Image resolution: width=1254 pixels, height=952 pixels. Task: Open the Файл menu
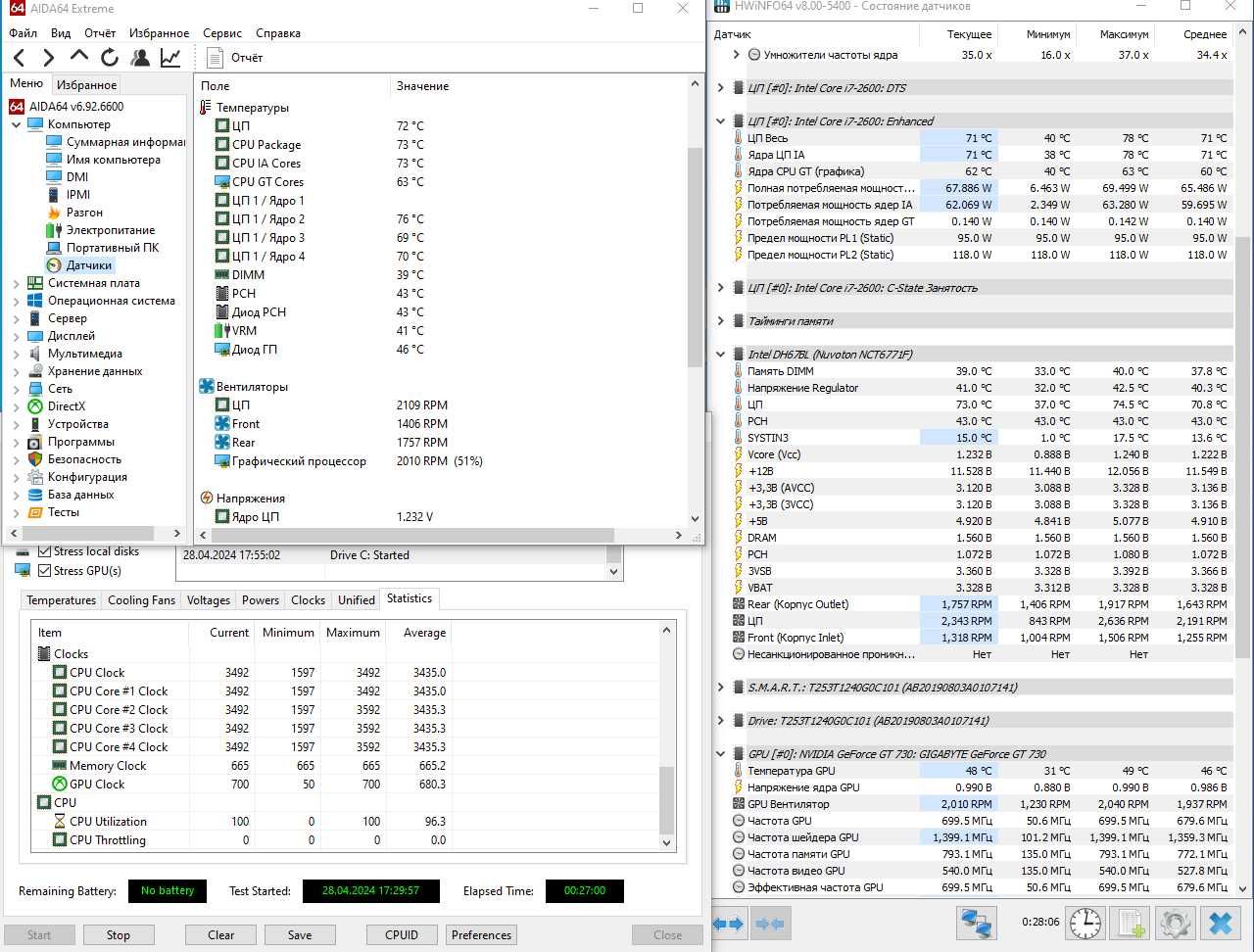[23, 33]
